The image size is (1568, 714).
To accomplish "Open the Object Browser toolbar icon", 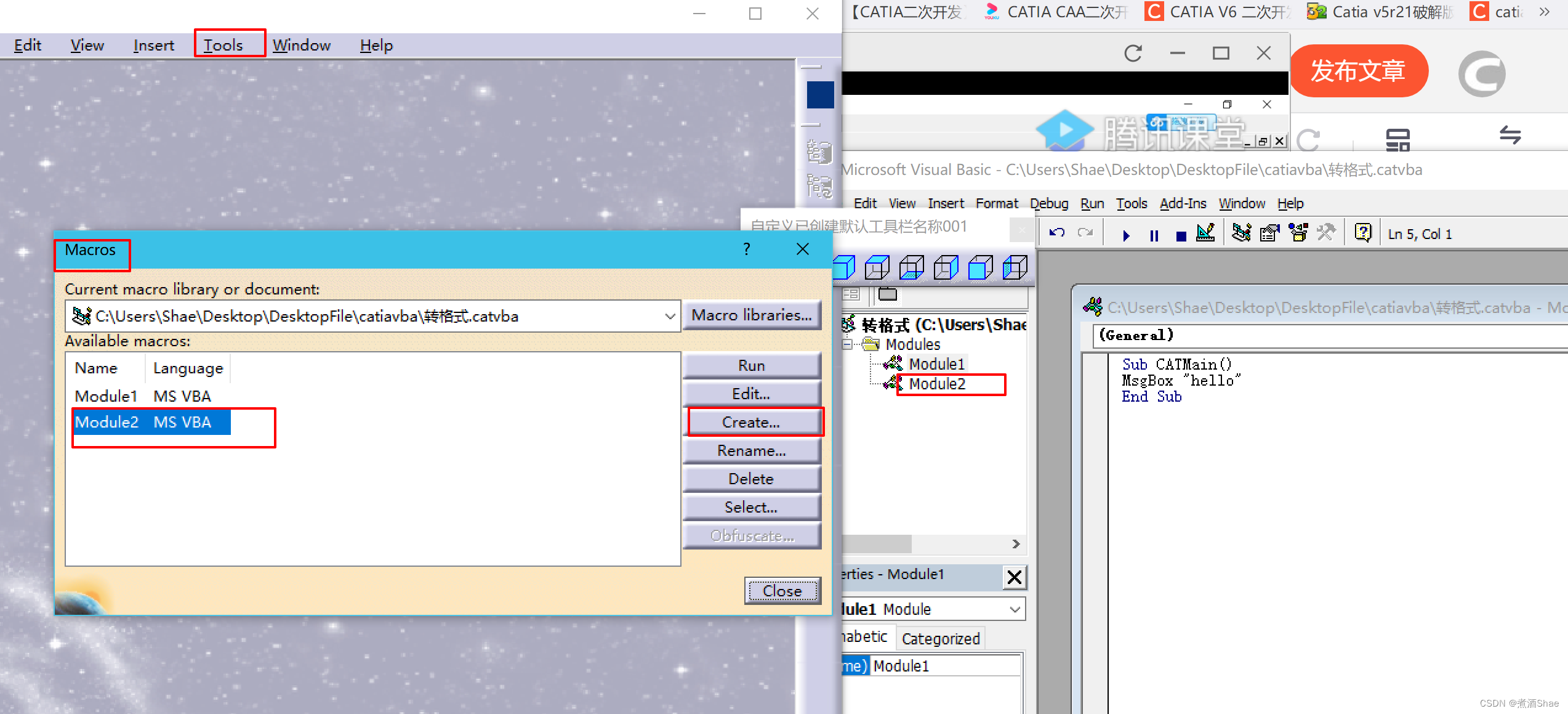I will pos(1298,233).
